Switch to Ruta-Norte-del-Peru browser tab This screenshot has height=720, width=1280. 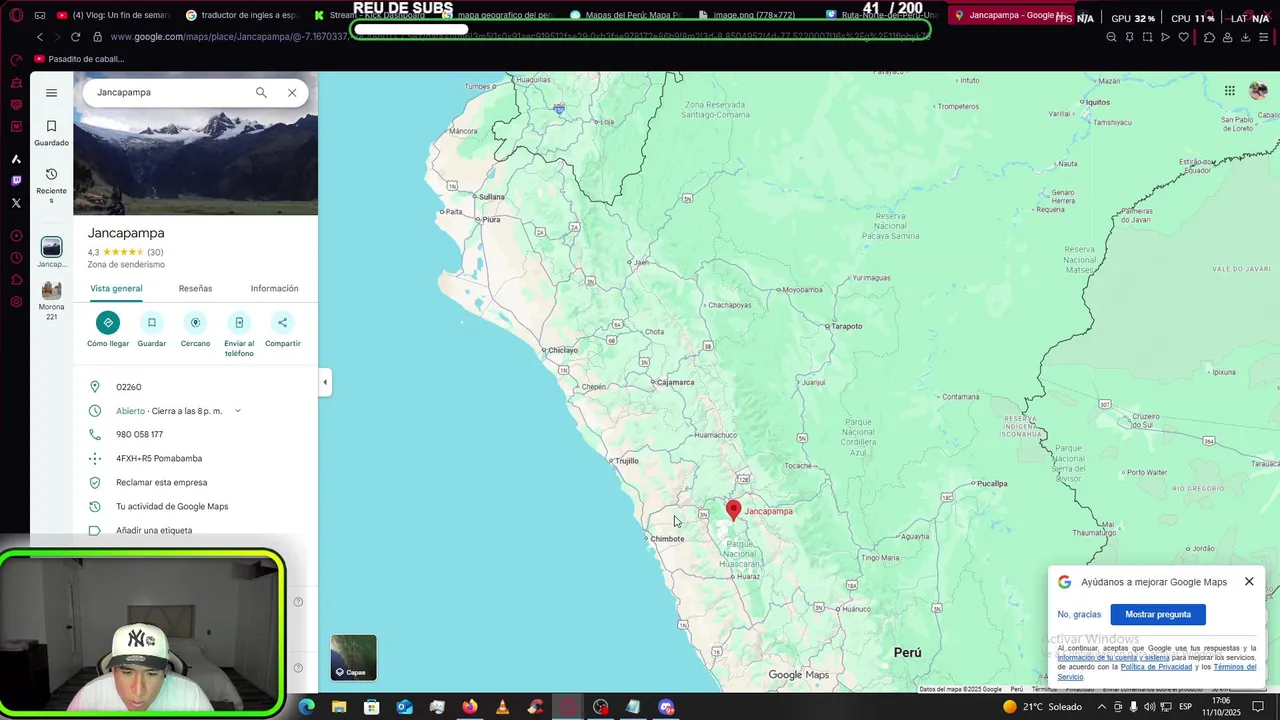point(880,15)
